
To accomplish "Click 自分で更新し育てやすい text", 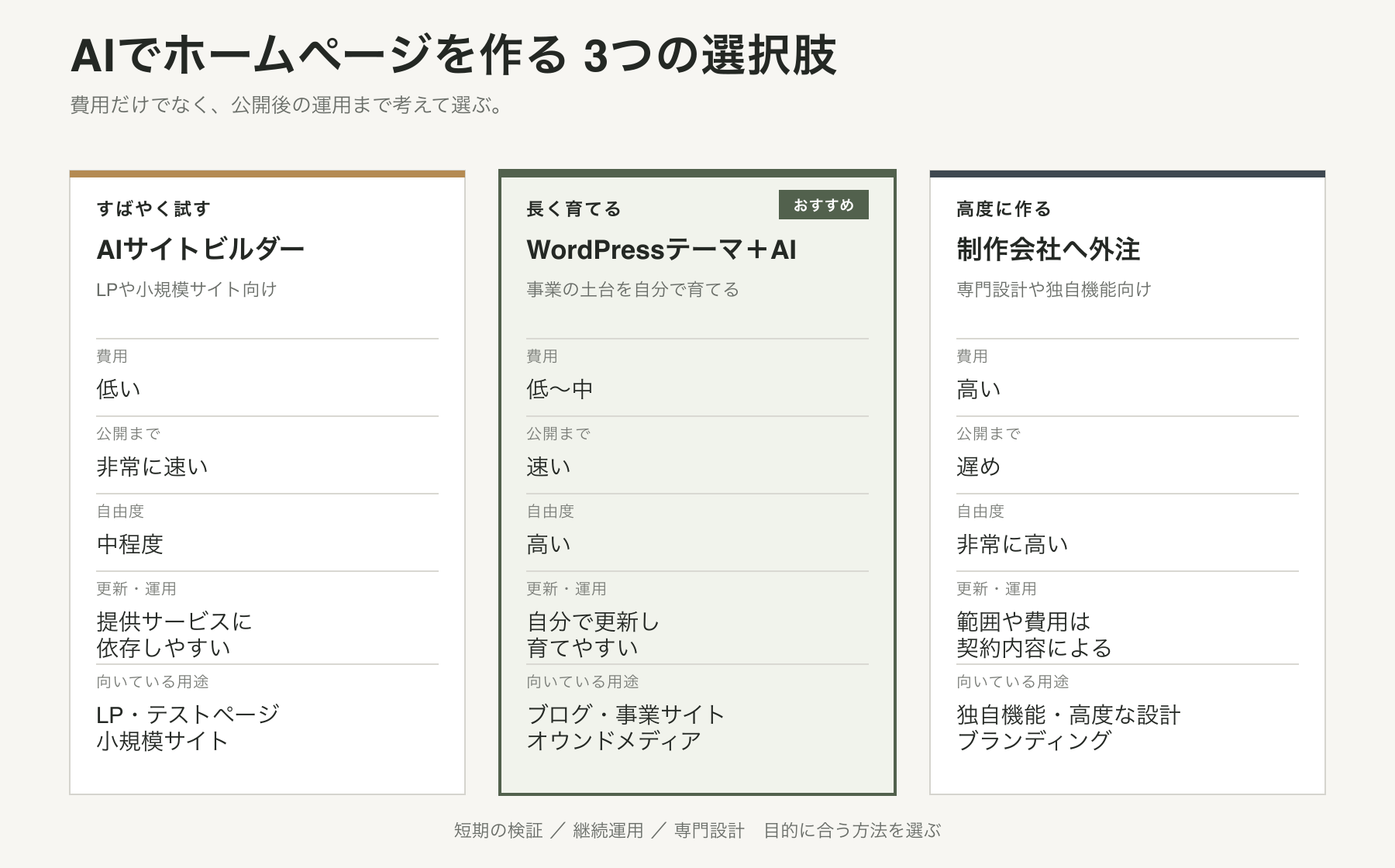I will pyautogui.click(x=593, y=635).
